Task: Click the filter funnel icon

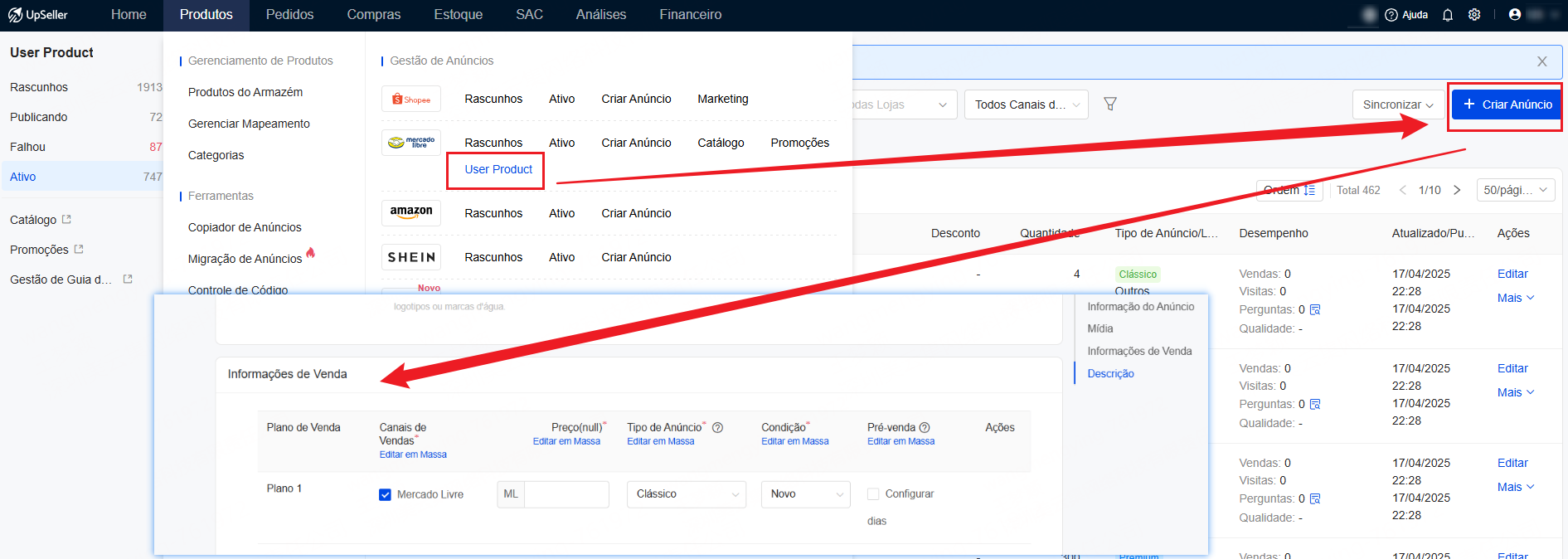Action: 1110,104
